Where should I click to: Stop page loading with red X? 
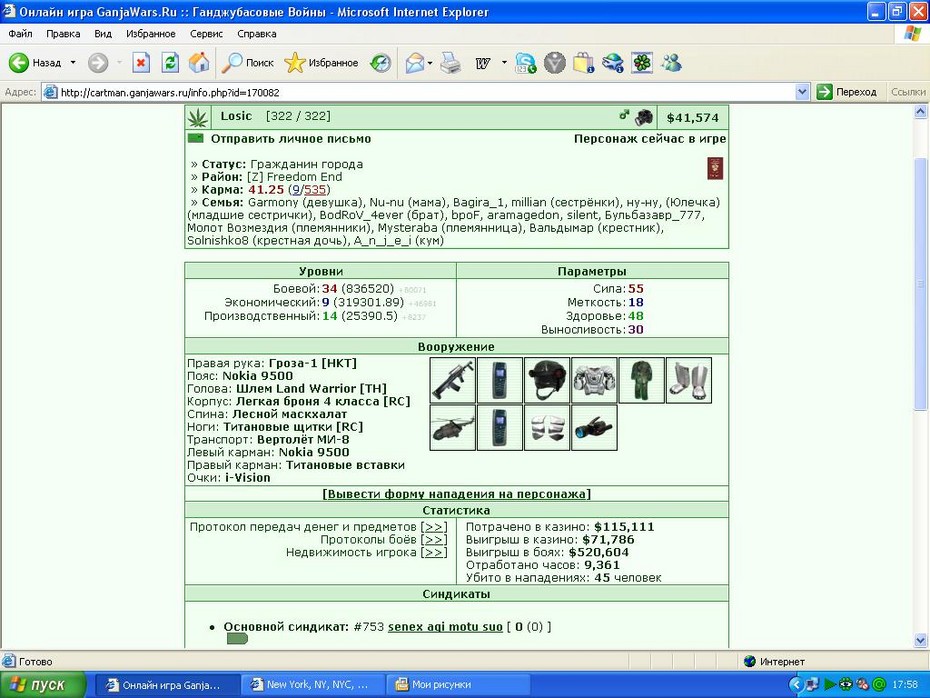[141, 62]
